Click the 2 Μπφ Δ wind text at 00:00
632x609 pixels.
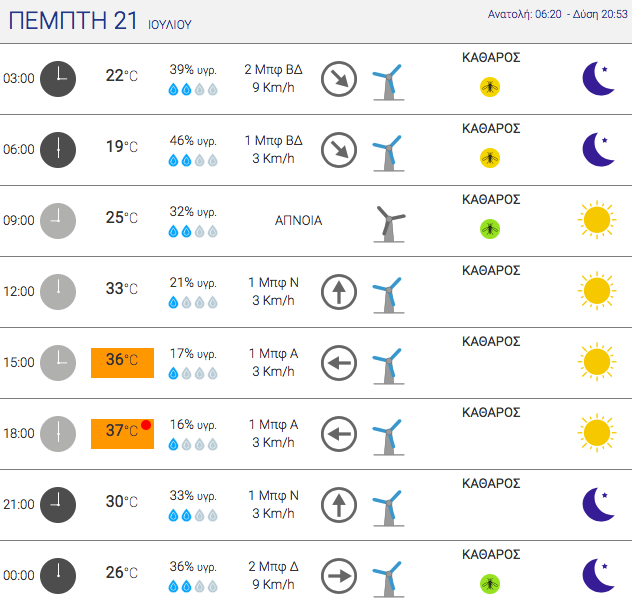273,566
